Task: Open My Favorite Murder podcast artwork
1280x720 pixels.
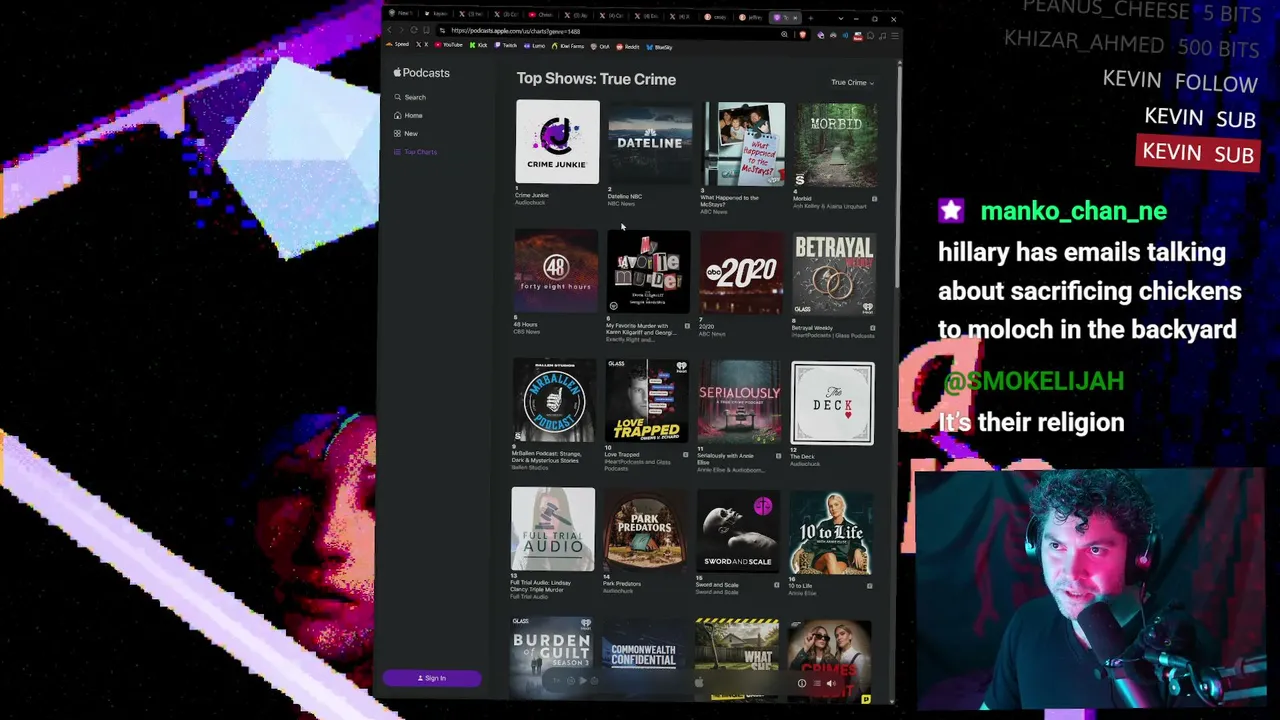Action: coord(649,273)
